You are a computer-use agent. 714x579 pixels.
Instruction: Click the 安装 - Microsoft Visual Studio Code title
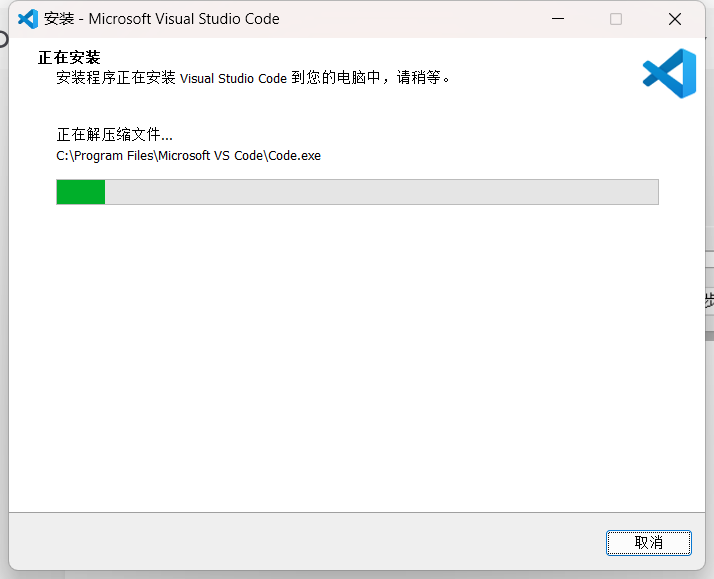[x=162, y=19]
